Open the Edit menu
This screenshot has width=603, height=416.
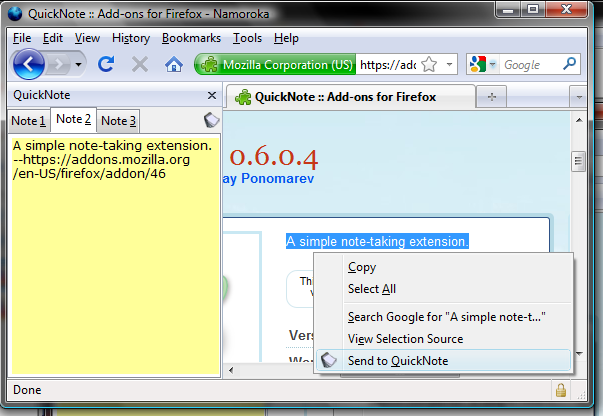tap(53, 38)
